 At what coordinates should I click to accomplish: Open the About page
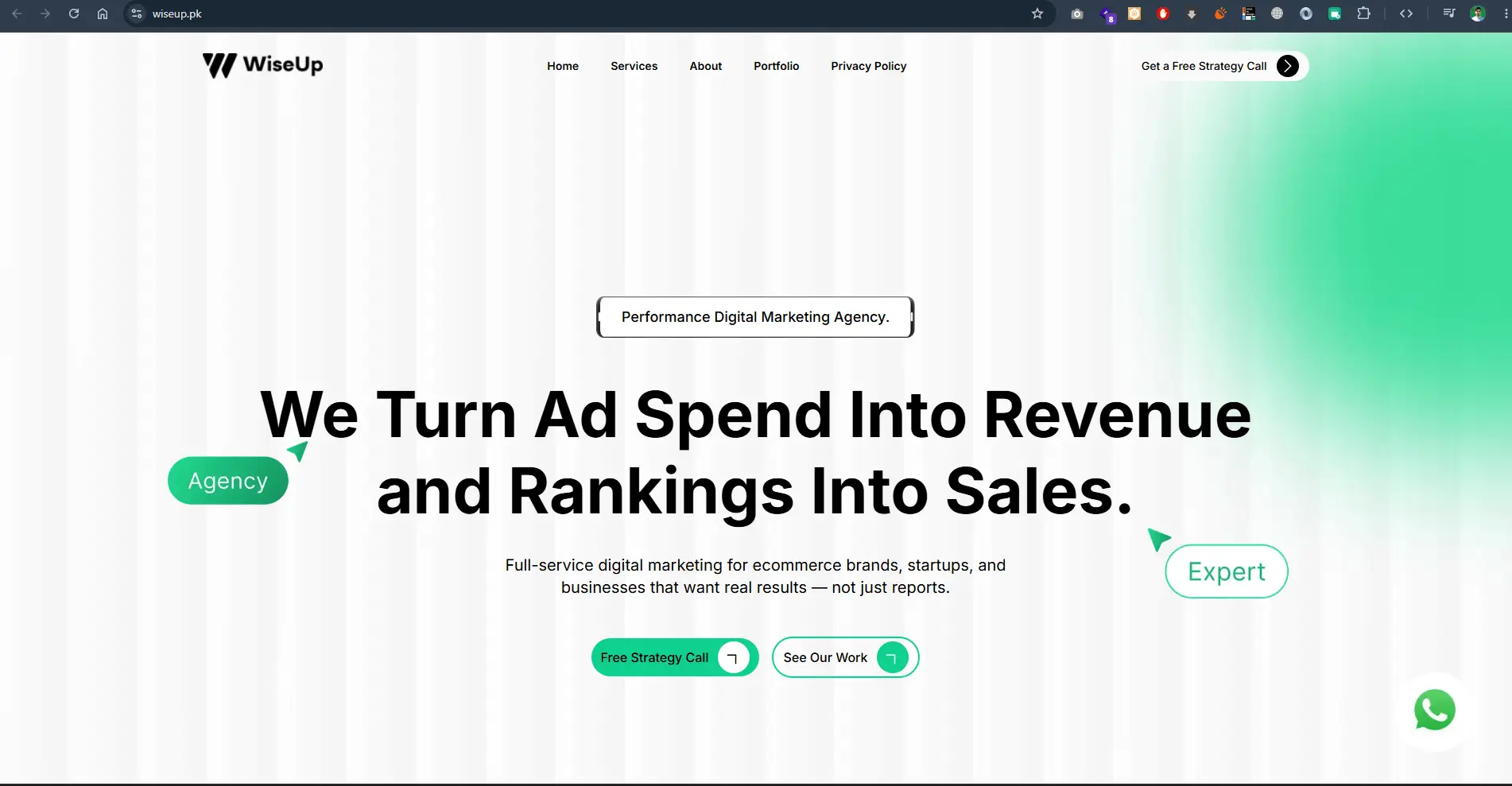pos(706,66)
